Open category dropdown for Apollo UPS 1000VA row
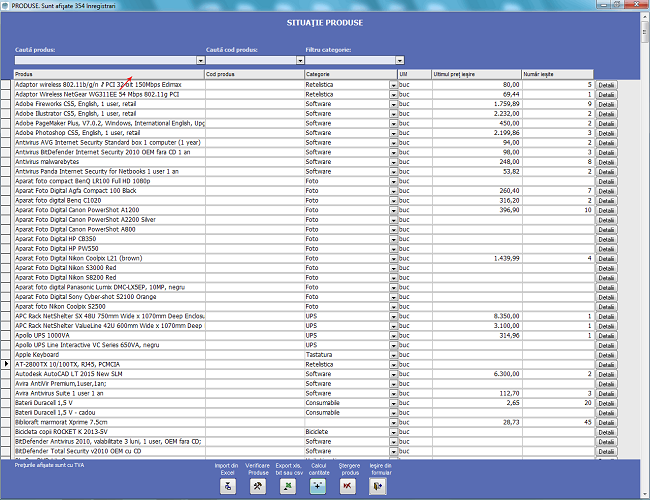 point(393,336)
